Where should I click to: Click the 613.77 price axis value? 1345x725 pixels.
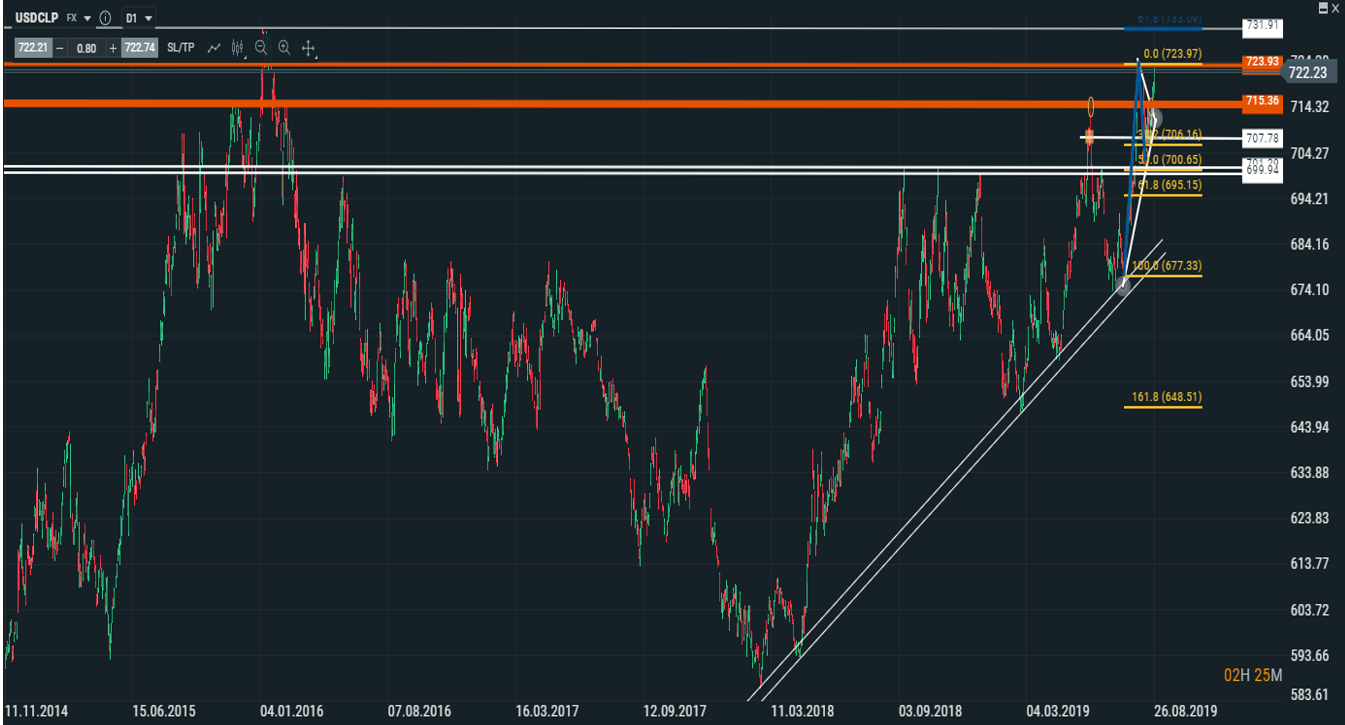pos(1308,563)
